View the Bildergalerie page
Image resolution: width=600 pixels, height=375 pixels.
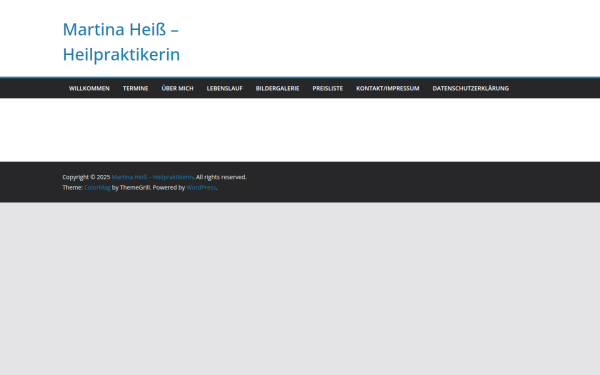(277, 88)
